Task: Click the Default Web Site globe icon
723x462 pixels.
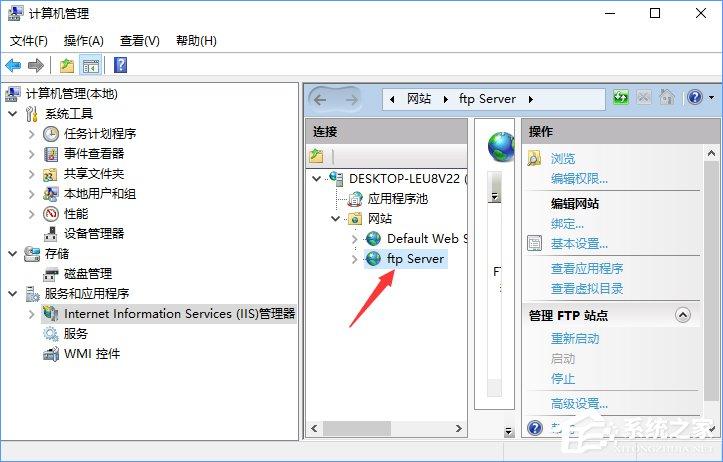Action: point(373,239)
